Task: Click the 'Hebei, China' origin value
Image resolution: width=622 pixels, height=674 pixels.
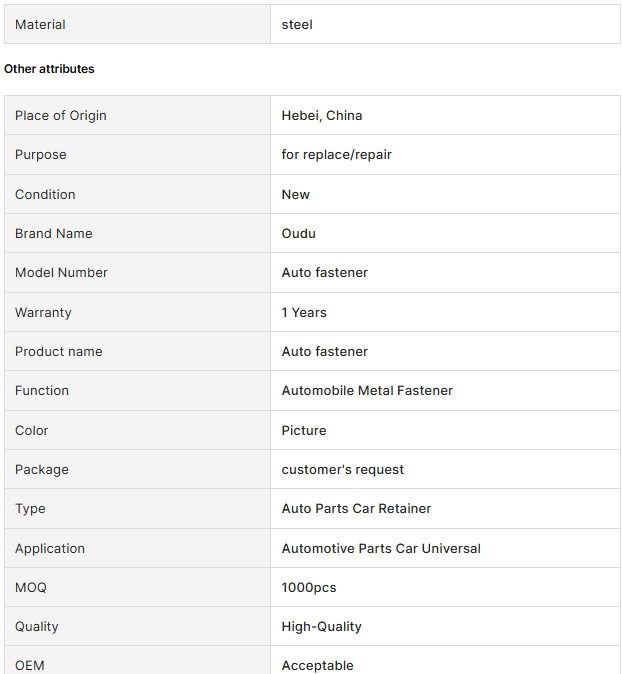Action: pos(322,115)
